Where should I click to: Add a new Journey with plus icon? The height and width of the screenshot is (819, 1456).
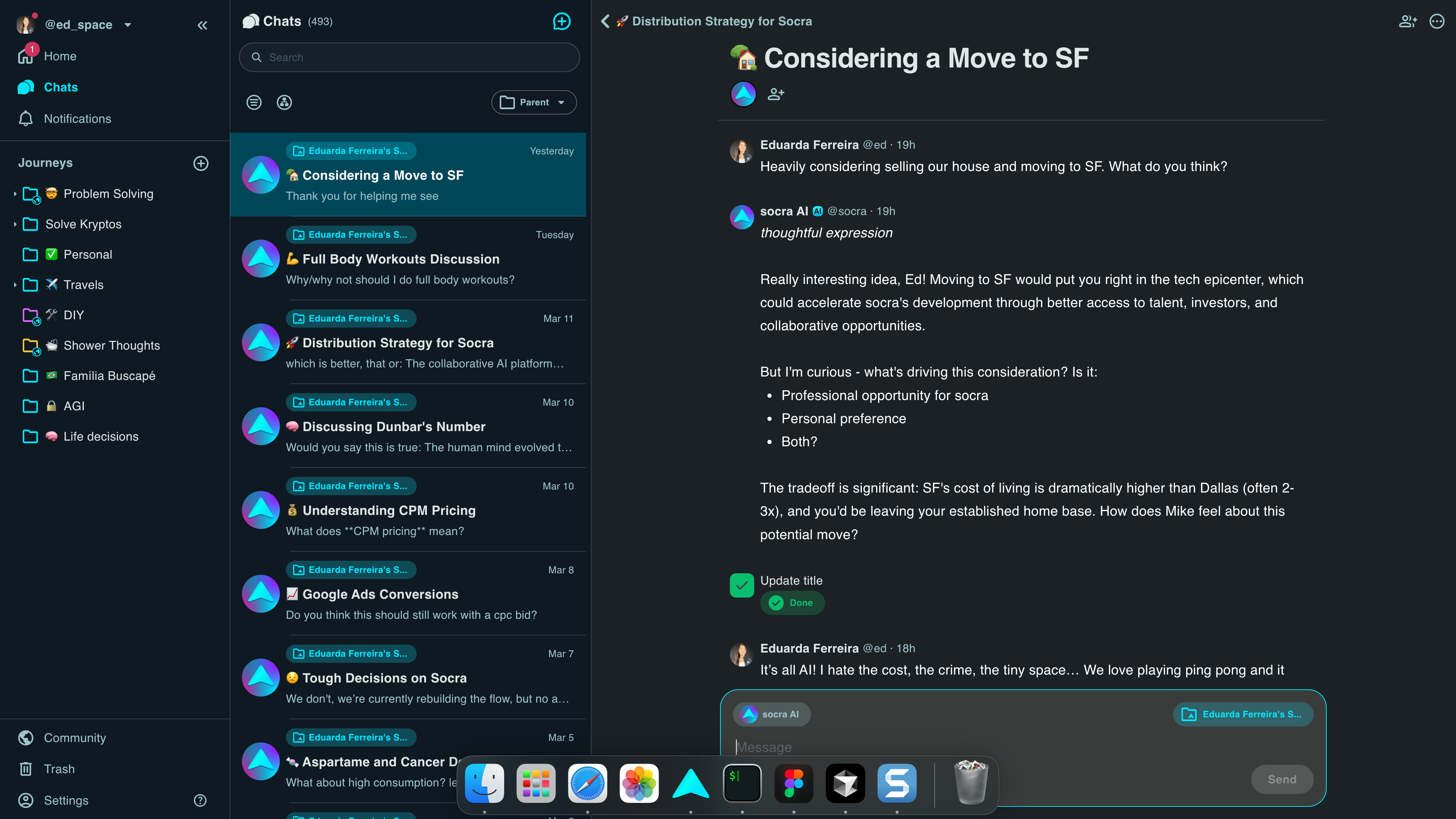click(x=201, y=163)
